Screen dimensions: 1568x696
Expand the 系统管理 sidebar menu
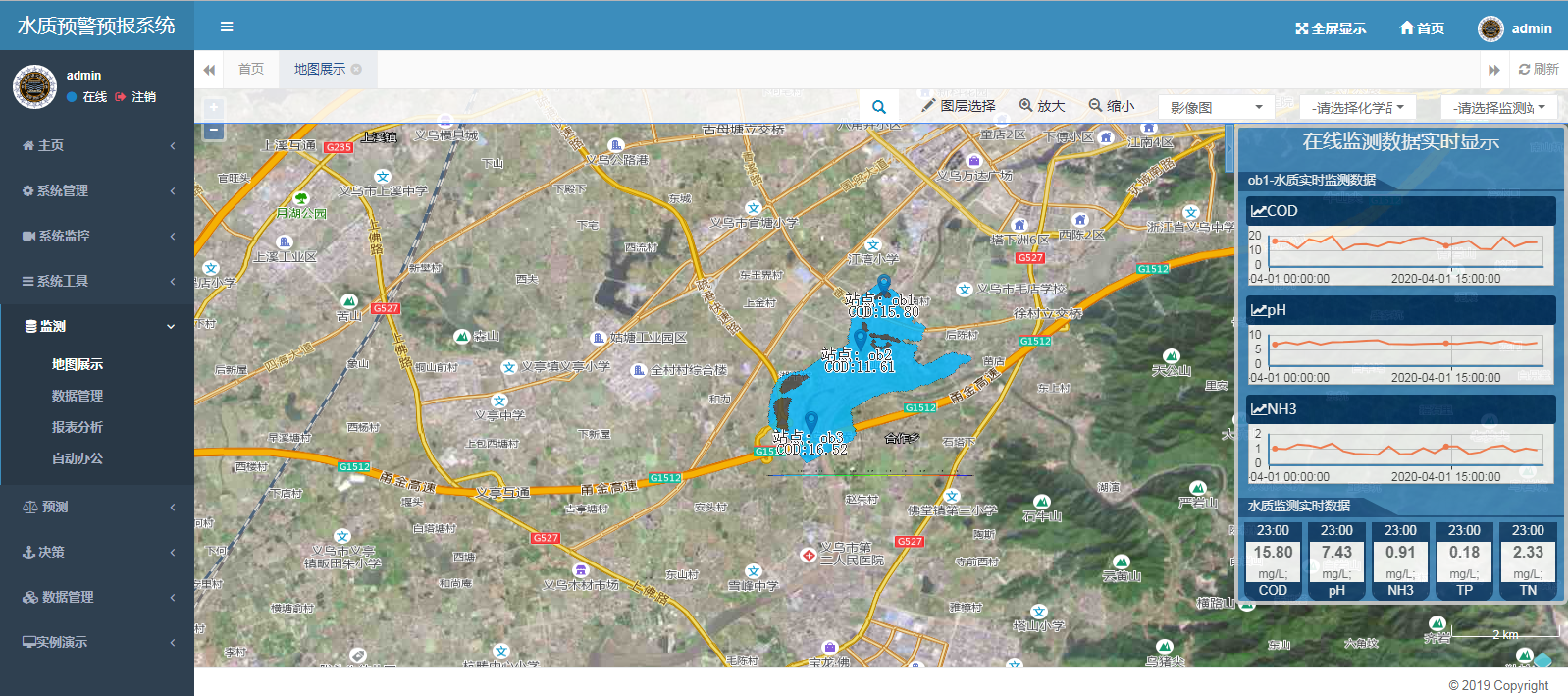click(x=97, y=190)
